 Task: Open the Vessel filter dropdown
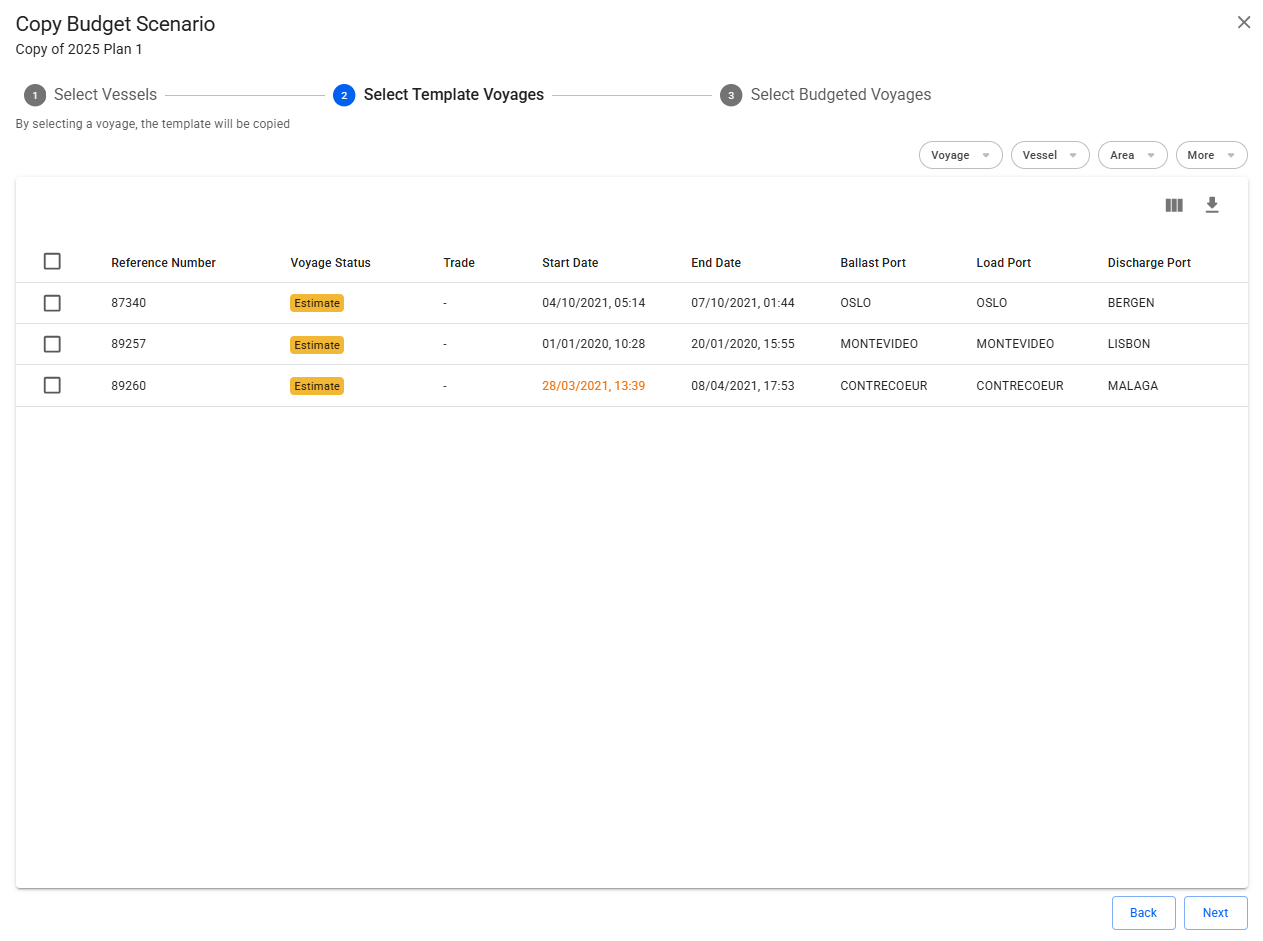pyautogui.click(x=1049, y=155)
